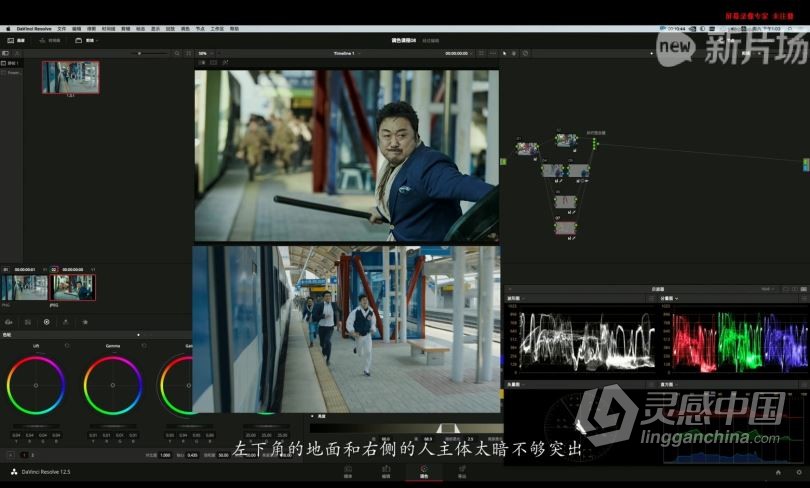Open the Color Match palette
Screen dimensions: 810x488
pos(28,322)
